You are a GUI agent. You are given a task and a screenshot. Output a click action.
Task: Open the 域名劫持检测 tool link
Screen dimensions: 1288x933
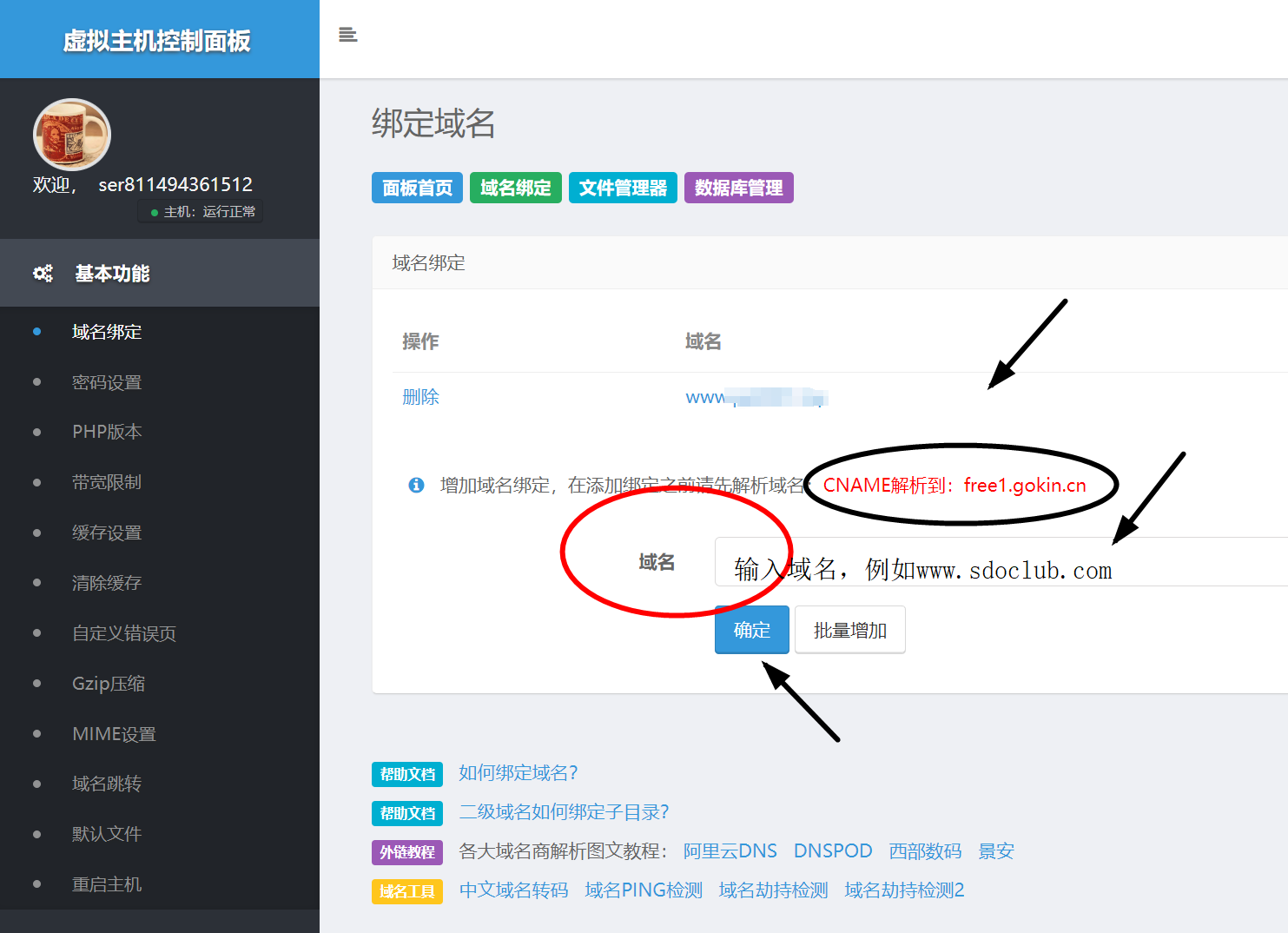pos(774,890)
